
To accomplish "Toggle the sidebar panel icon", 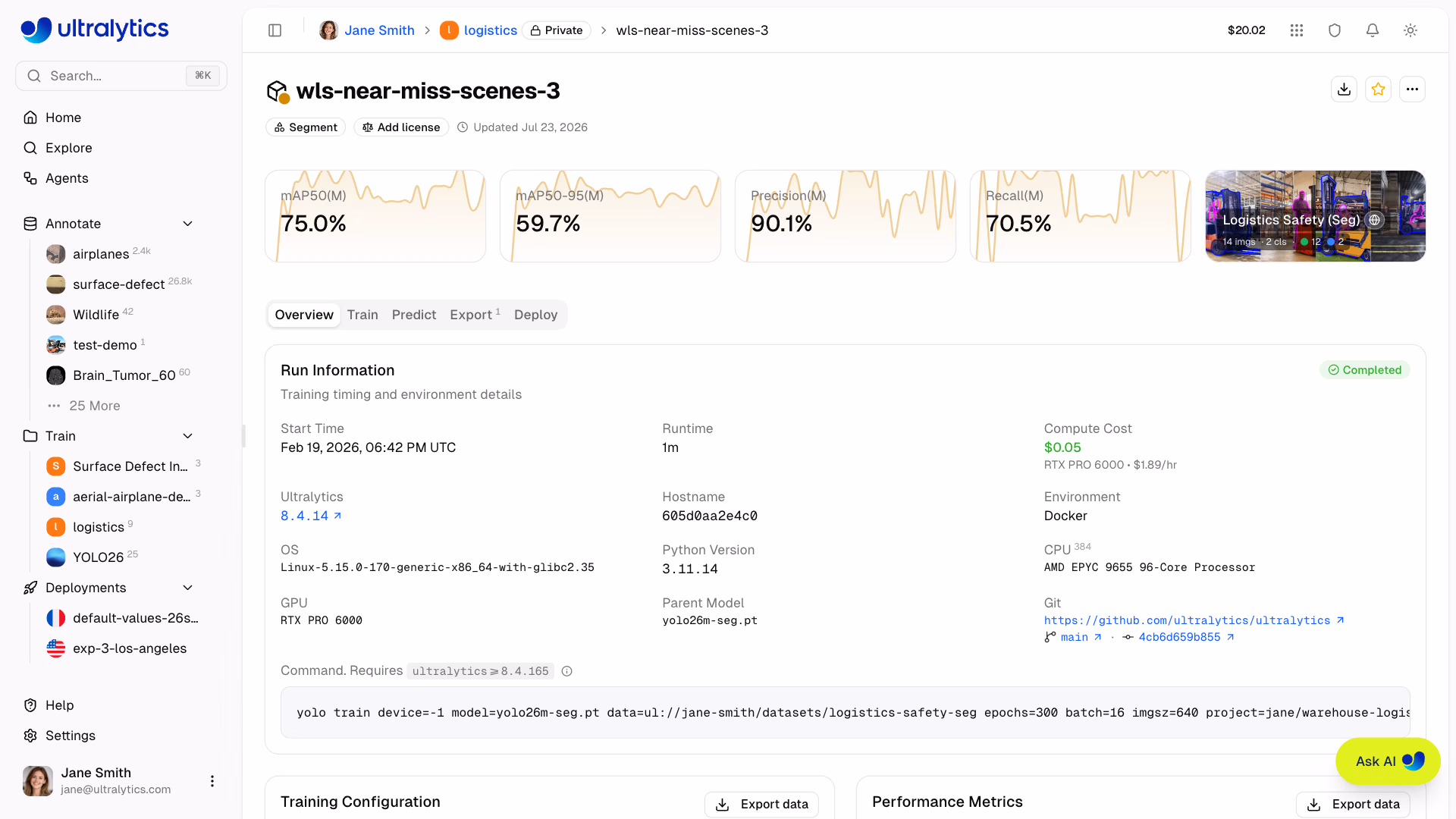I will click(x=275, y=30).
